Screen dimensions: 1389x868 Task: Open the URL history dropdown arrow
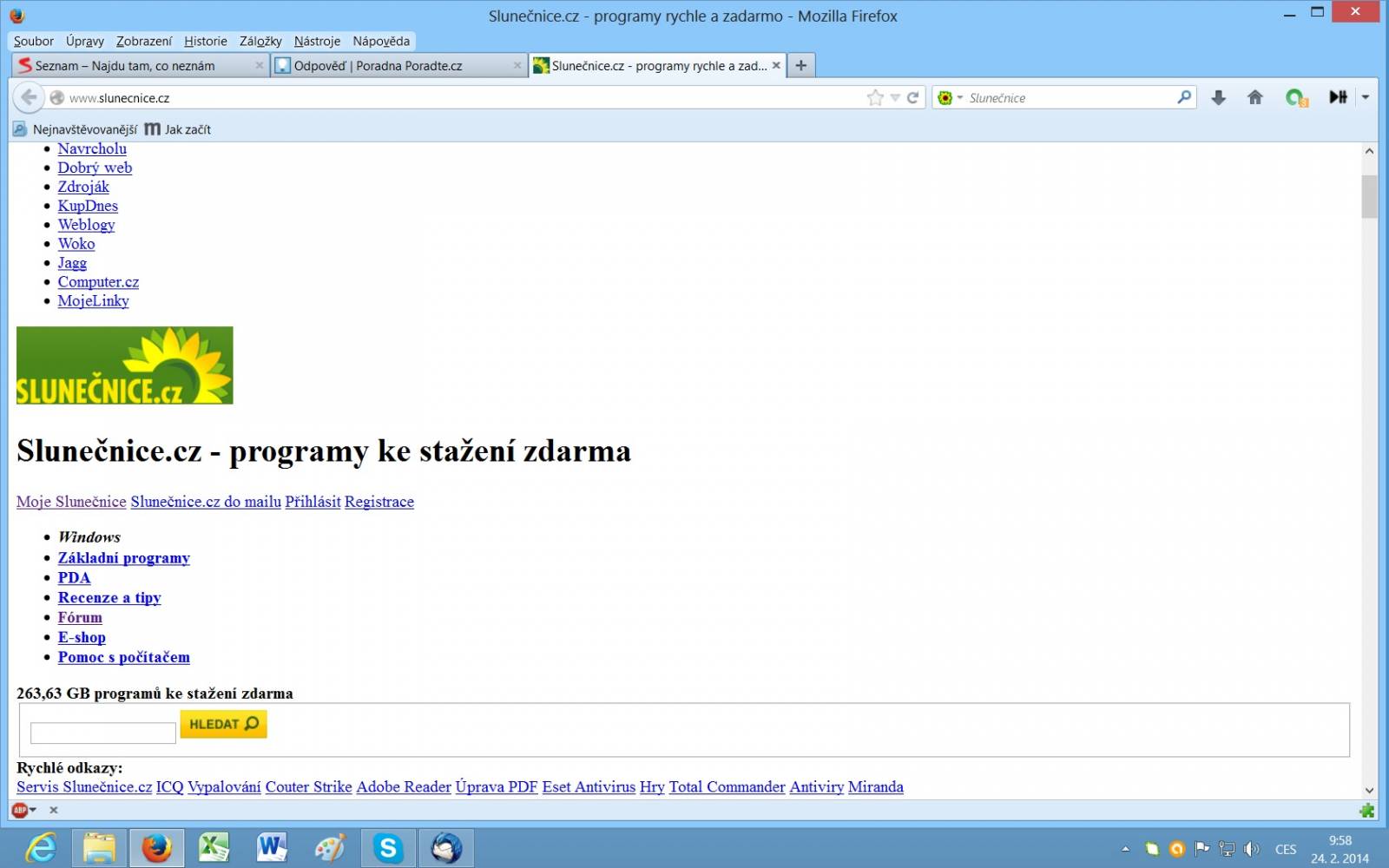895,98
